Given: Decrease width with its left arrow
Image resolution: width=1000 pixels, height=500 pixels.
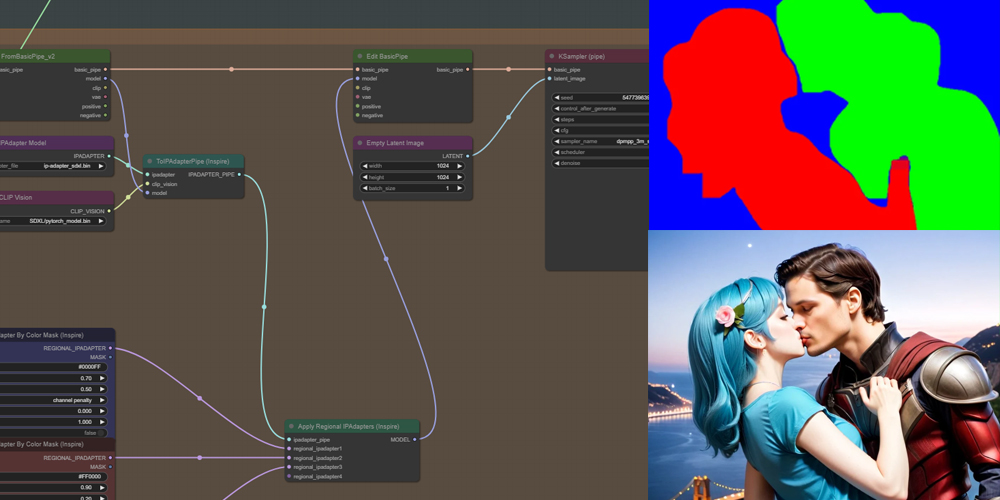Looking at the screenshot, I should point(365,166).
